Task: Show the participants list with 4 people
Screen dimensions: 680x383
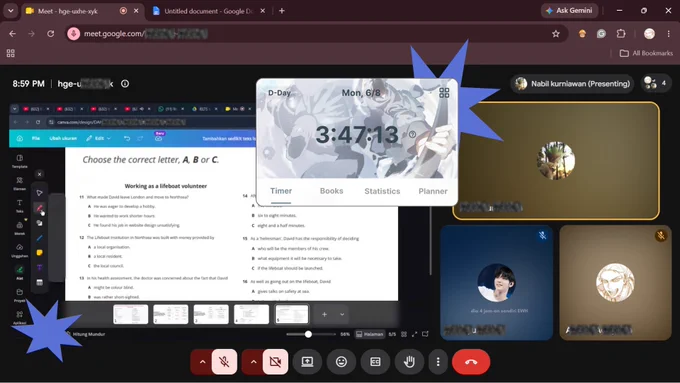Action: click(656, 83)
